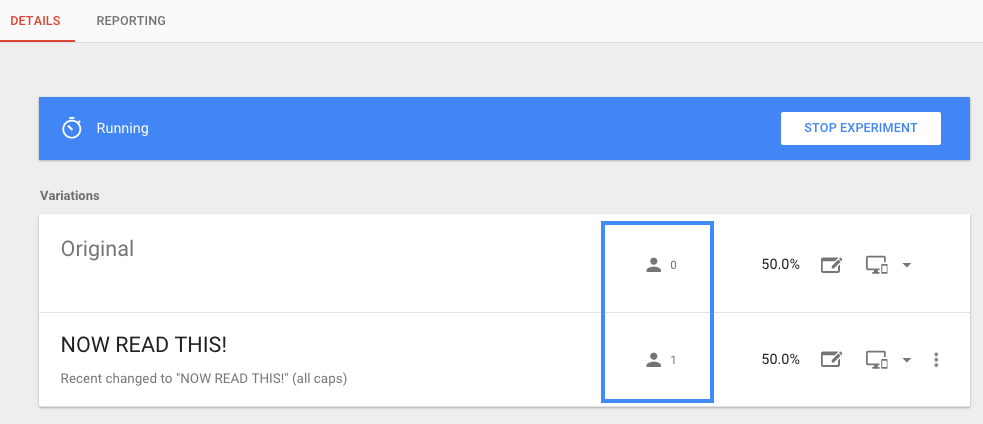Click the device preview icon in NOW READ THIS! row
This screenshot has width=983, height=424.
[877, 359]
